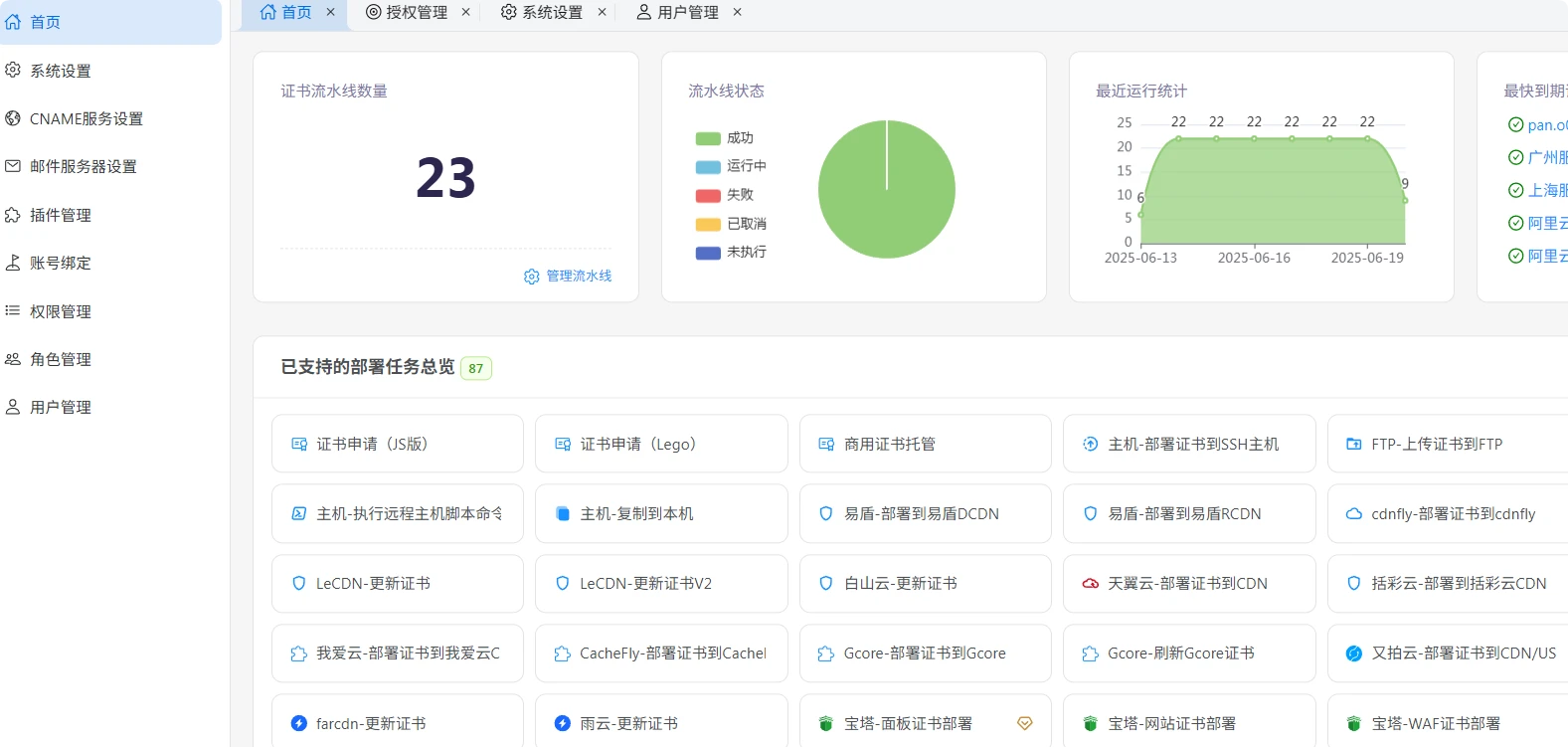The height and width of the screenshot is (747, 1568).
Task: Click shield icon on LeCDN-更新证书
Action: [x=299, y=584]
